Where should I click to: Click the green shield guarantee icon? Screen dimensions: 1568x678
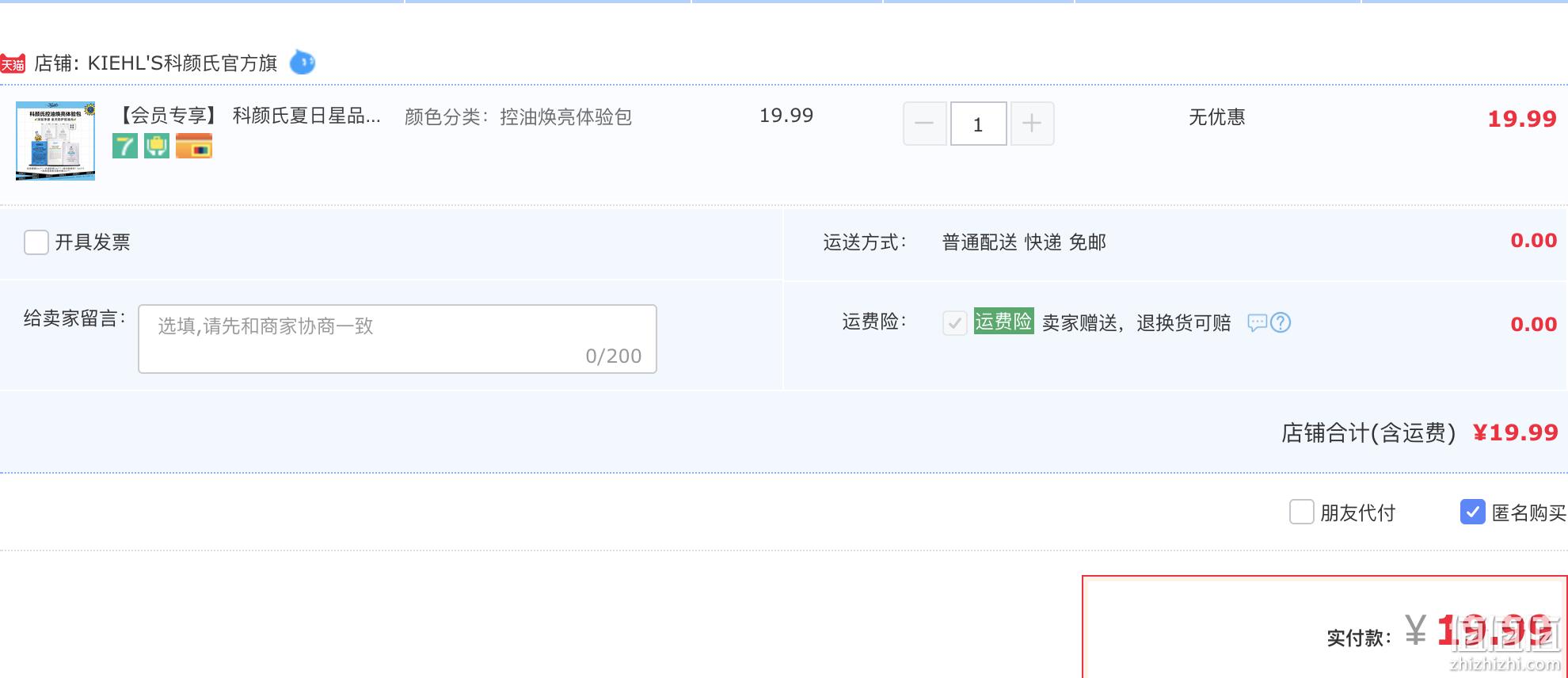click(x=157, y=146)
